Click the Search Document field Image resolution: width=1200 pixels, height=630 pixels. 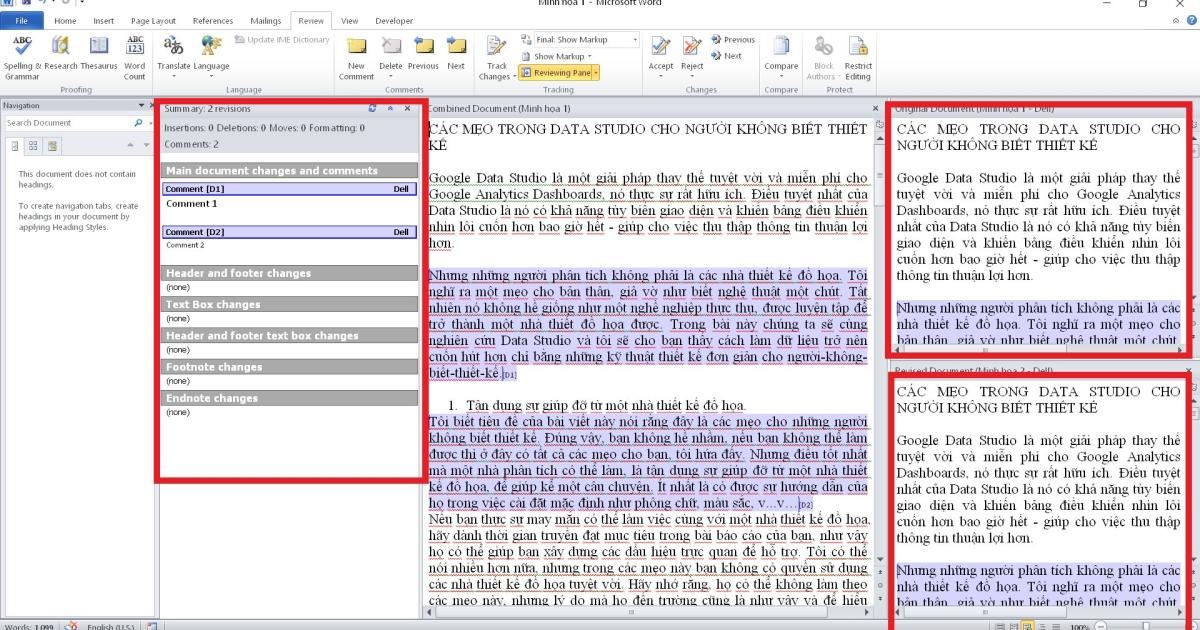point(68,123)
